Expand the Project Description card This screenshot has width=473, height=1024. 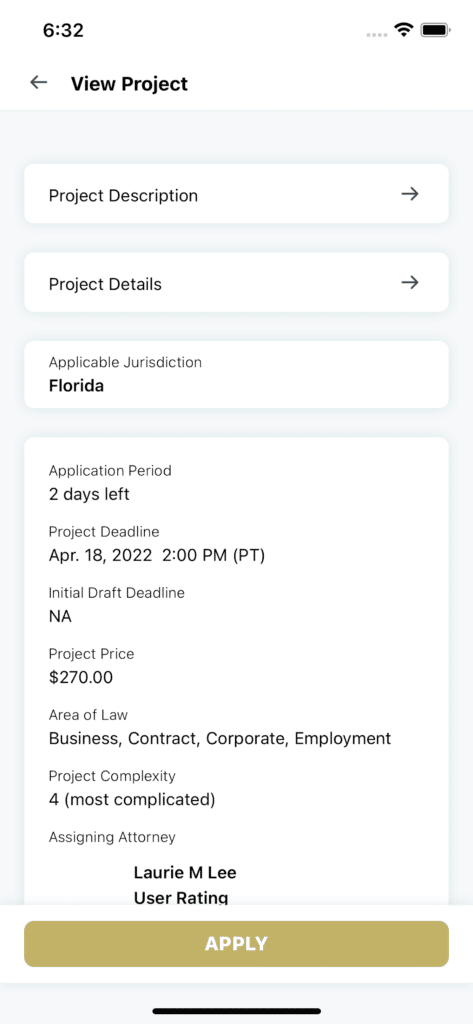(236, 194)
